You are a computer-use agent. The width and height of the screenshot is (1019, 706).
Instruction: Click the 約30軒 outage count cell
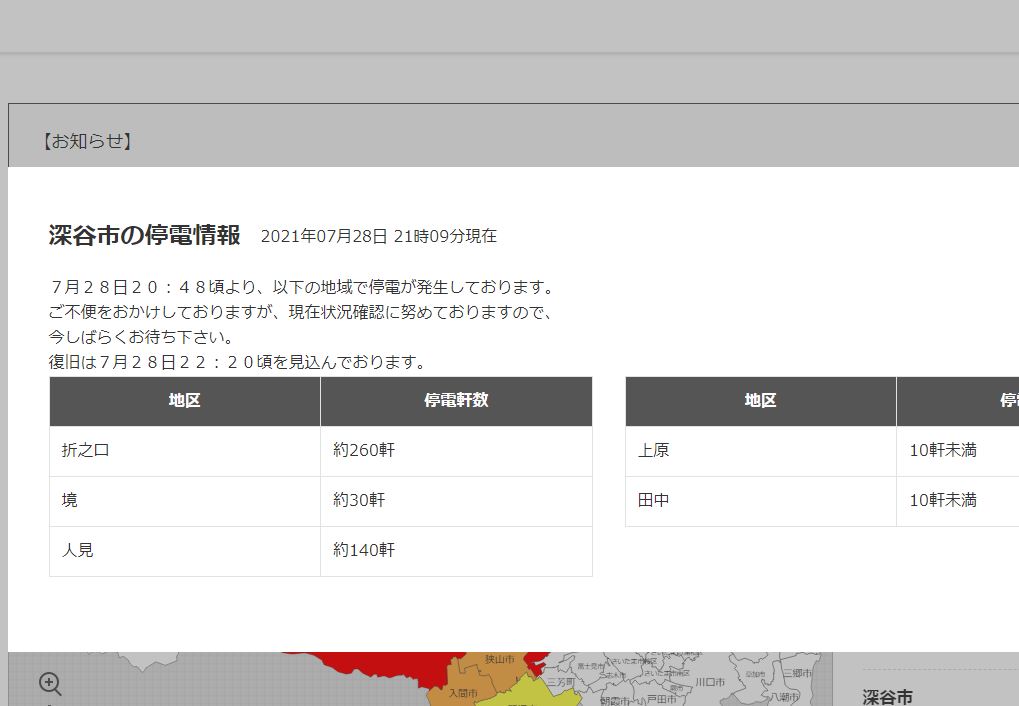(x=456, y=501)
